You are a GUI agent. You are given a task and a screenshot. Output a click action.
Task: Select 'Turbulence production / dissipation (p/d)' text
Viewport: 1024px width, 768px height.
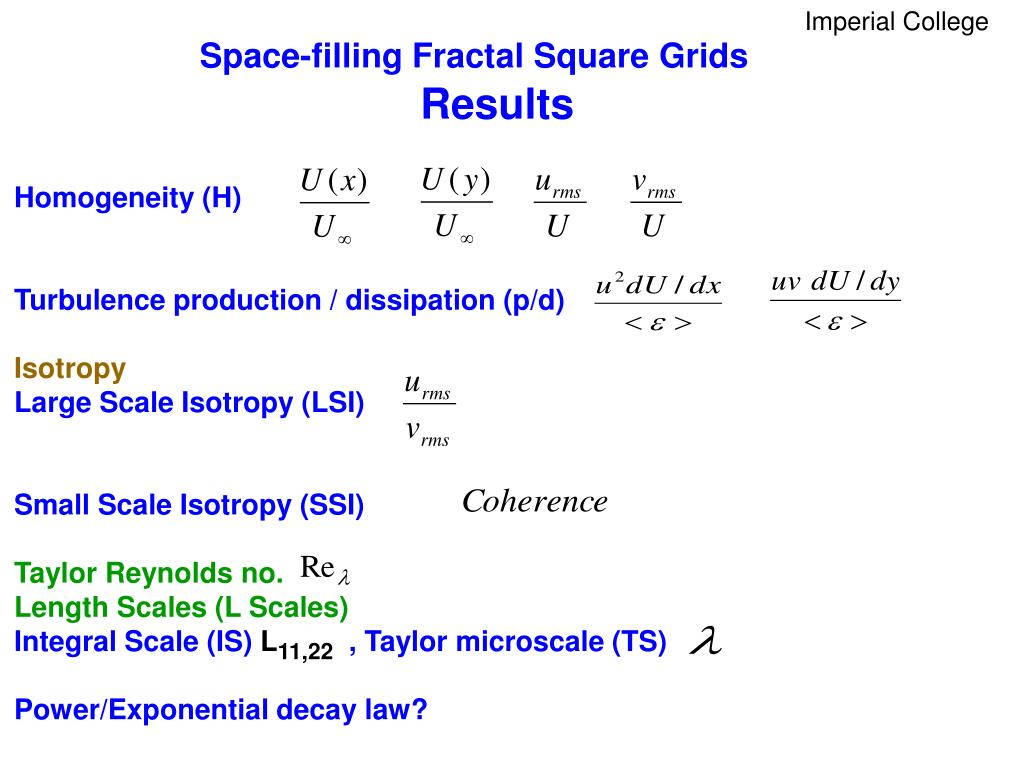(x=289, y=301)
